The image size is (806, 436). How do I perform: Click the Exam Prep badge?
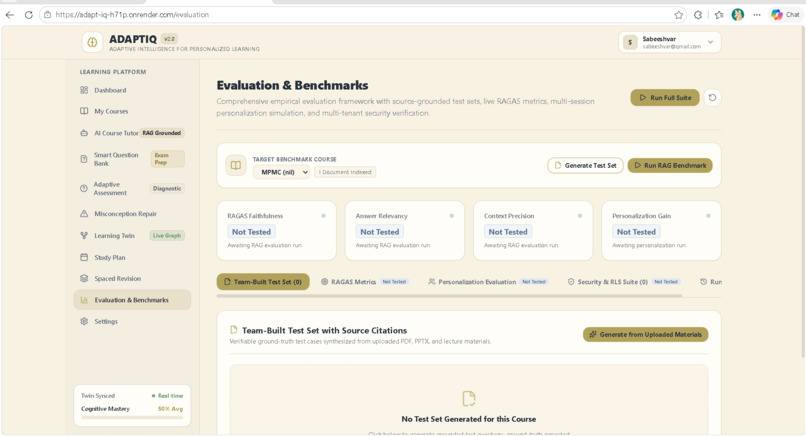coord(168,159)
